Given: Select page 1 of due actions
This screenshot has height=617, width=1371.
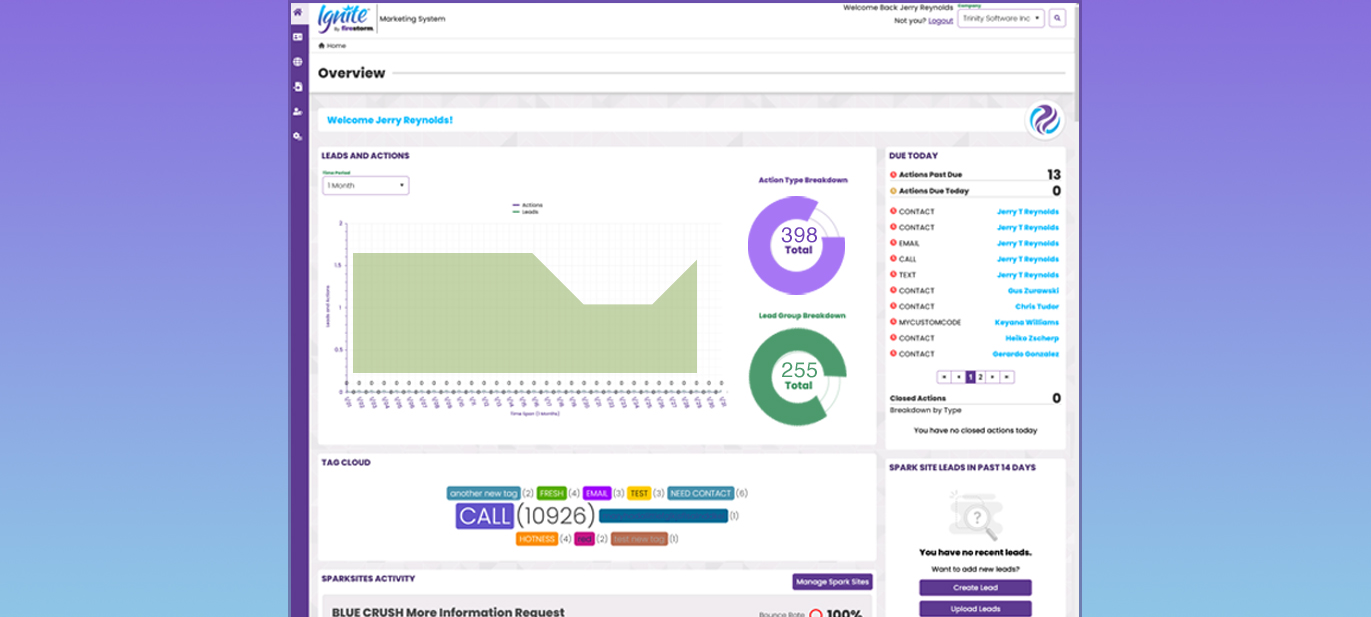Looking at the screenshot, I should pyautogui.click(x=970, y=377).
